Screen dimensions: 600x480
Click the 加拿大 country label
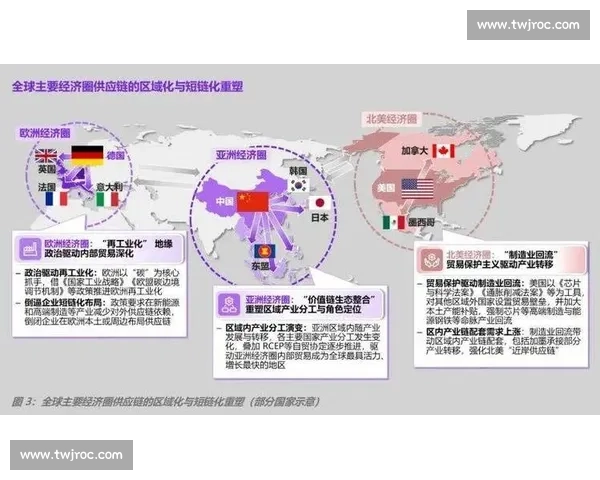(x=415, y=150)
